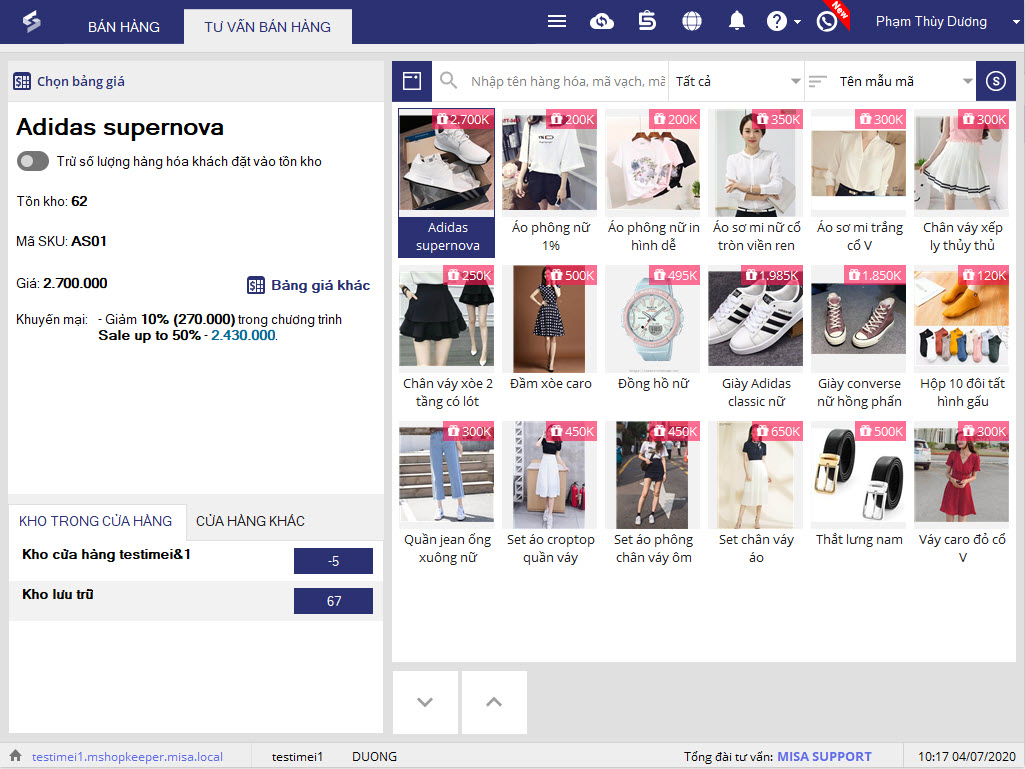Click the MShopKeeper logo icon
Viewport: 1025px width, 769px height.
31,22
